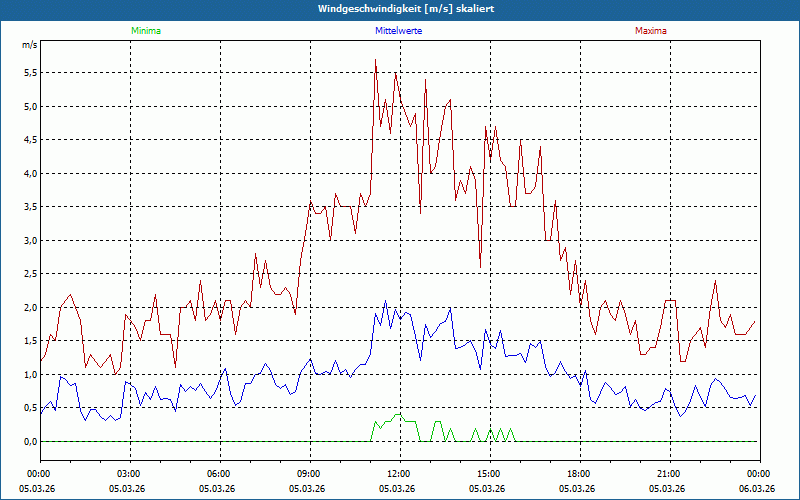This screenshot has height=500, width=800.
Task: Click the 2,0 y-axis value
Action: (x=31, y=308)
